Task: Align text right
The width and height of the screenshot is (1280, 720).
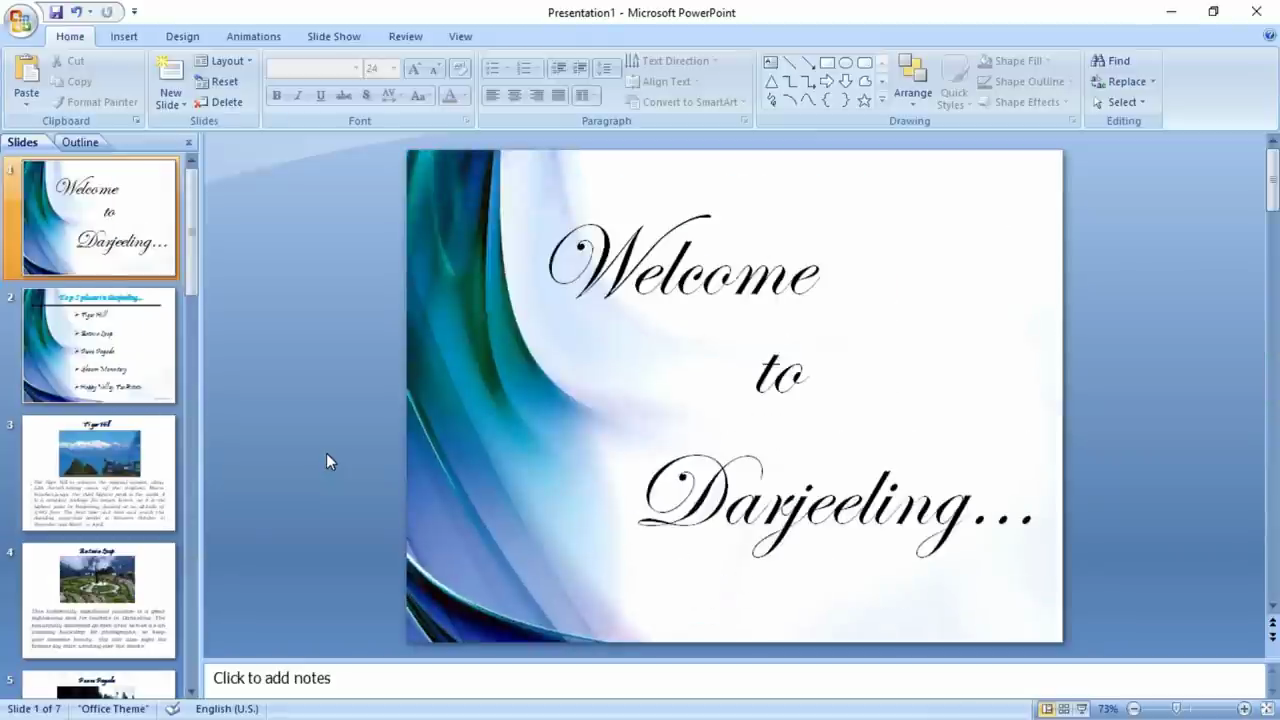Action: 536,96
